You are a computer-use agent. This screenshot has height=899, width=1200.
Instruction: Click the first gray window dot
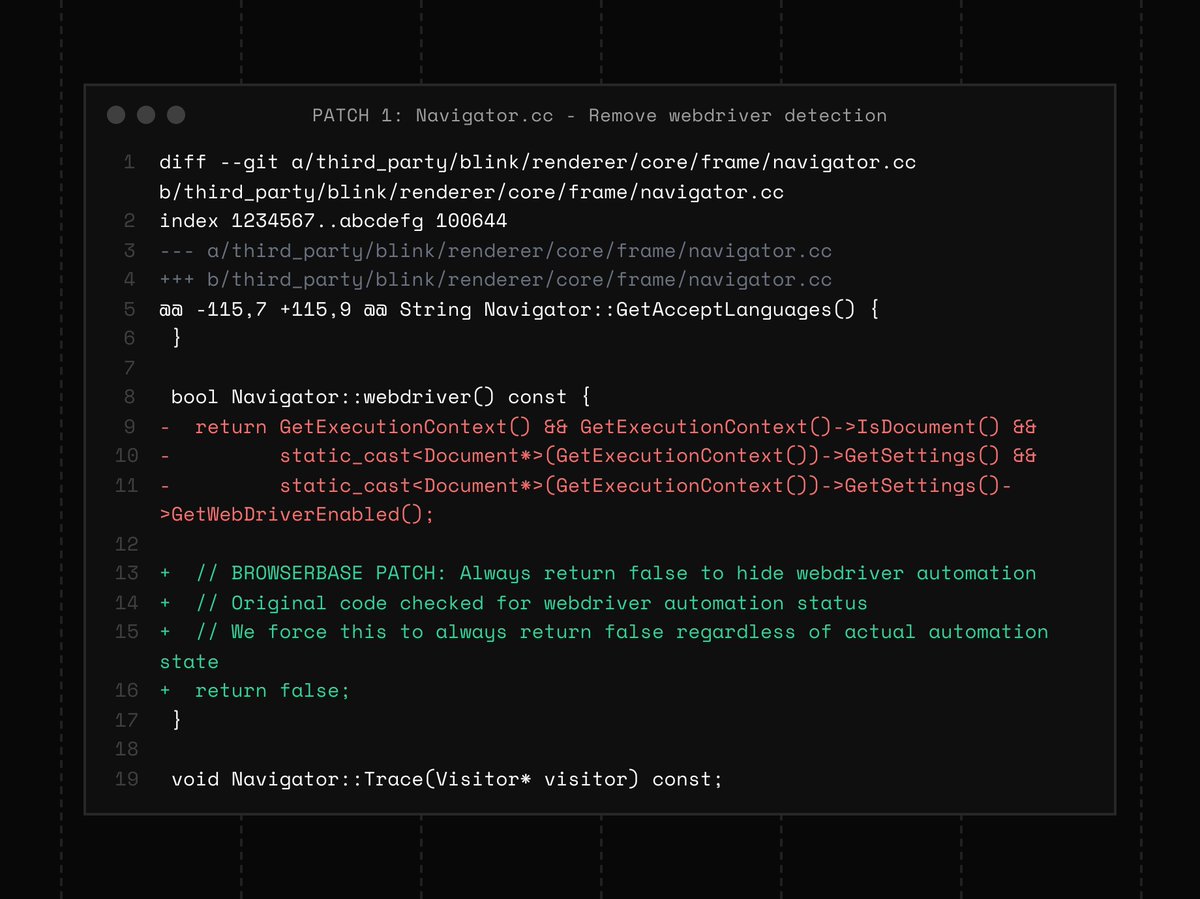coord(116,115)
